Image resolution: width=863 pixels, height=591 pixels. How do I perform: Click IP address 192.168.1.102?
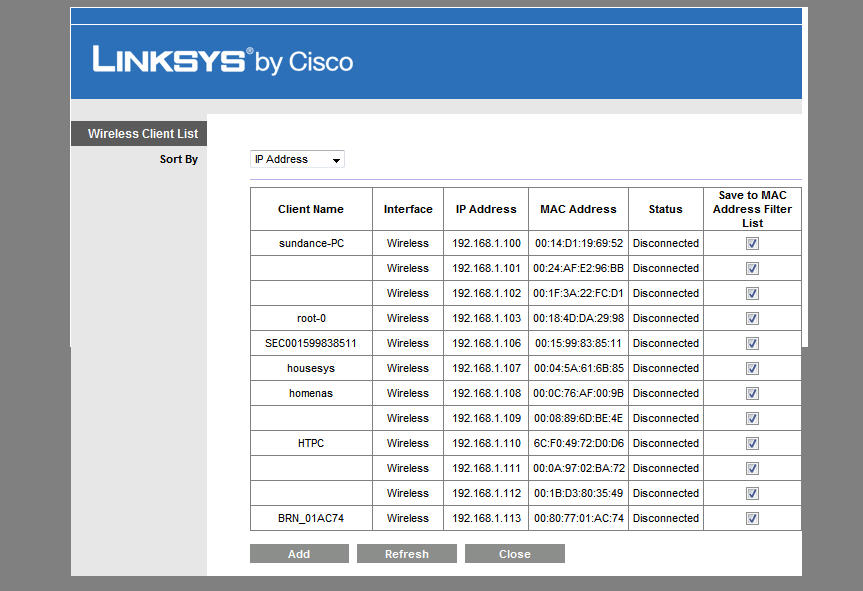click(486, 293)
